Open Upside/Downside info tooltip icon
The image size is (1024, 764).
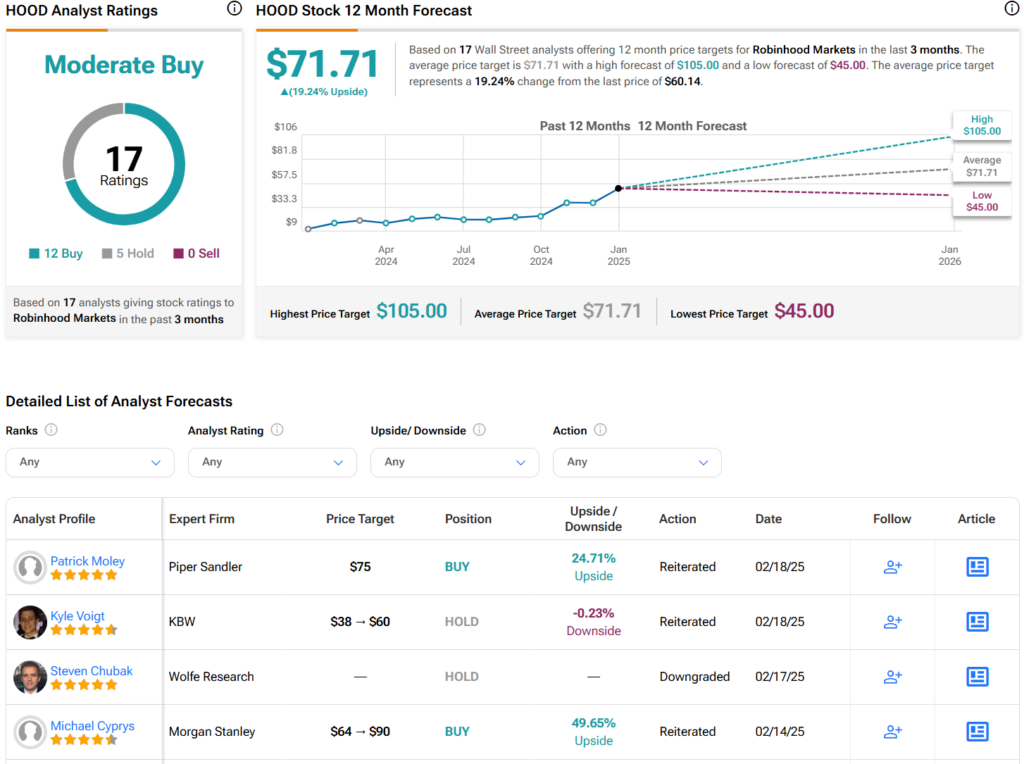[479, 430]
